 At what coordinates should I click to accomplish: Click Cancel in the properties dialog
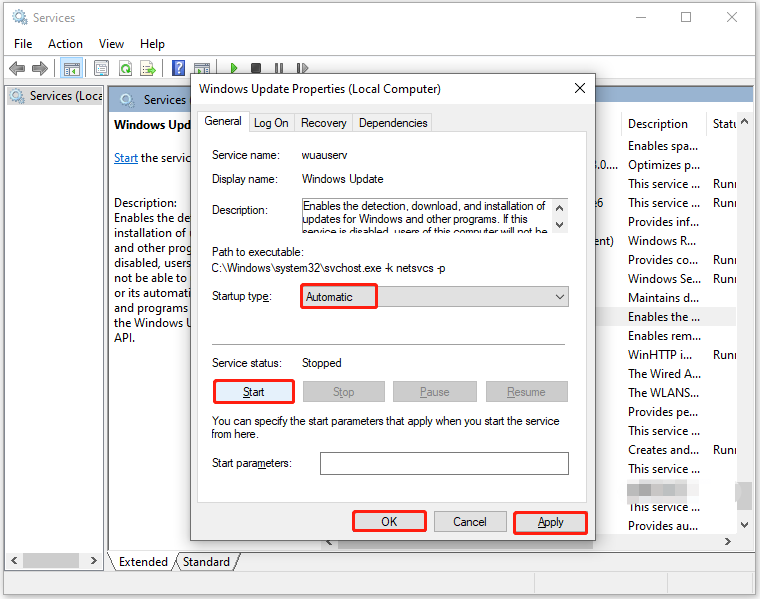tap(470, 521)
